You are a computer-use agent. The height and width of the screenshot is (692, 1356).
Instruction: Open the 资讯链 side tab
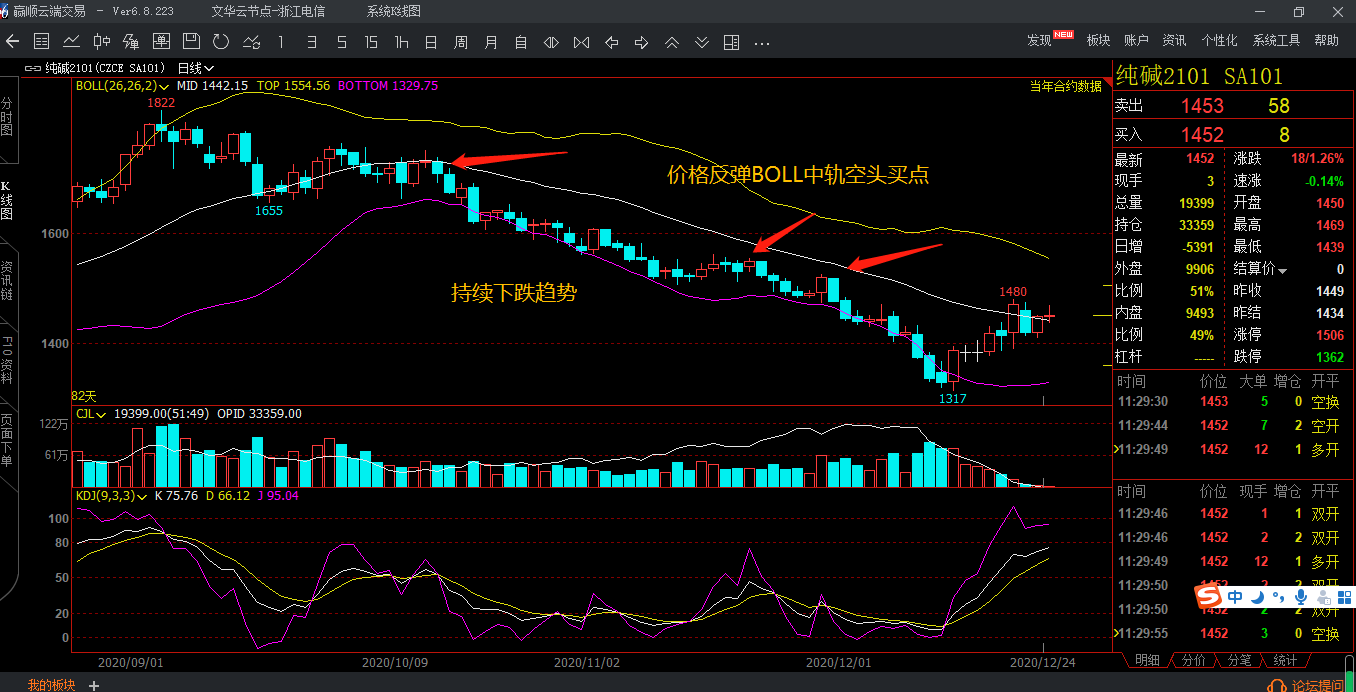[7, 282]
